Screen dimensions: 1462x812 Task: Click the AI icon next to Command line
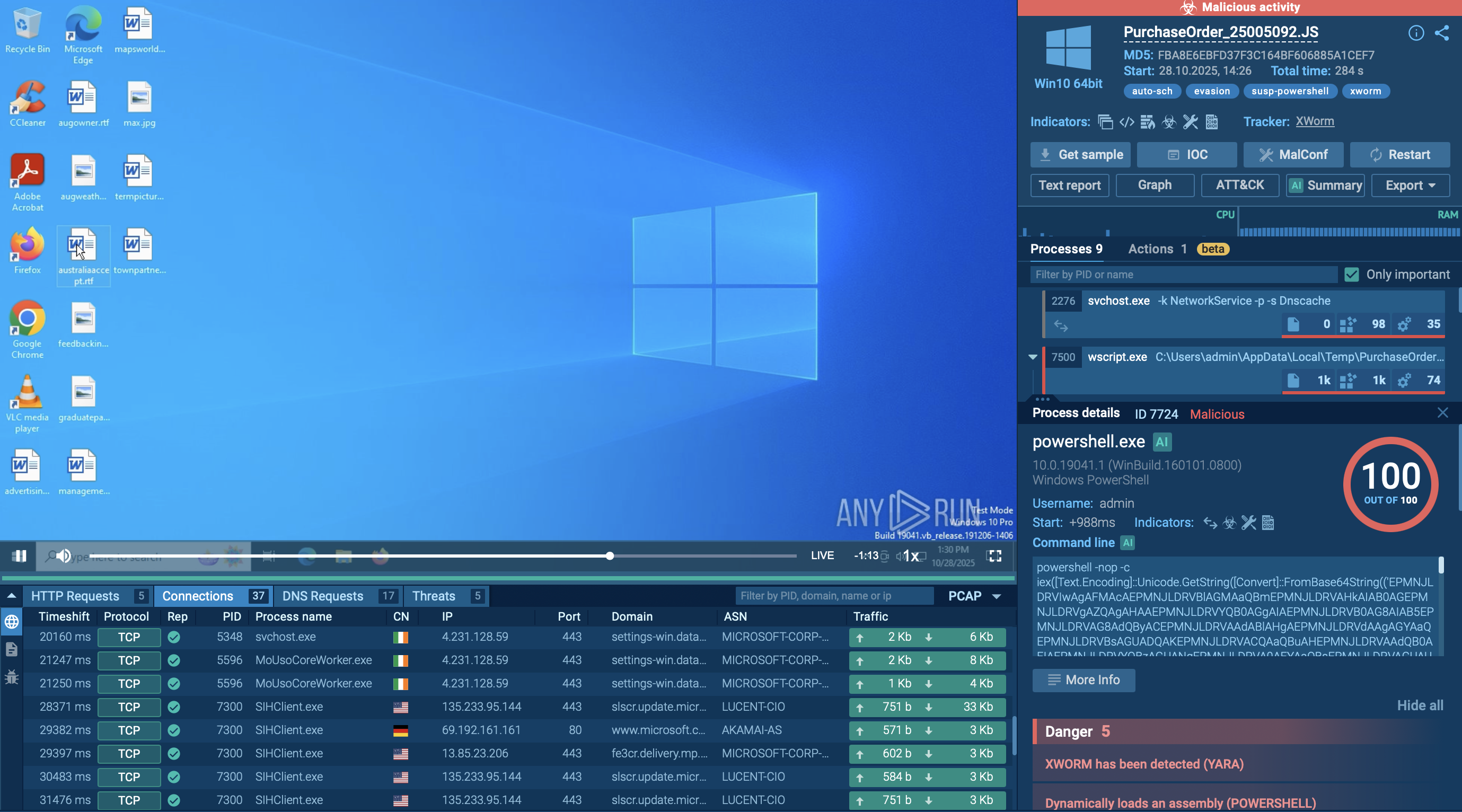(x=1127, y=542)
